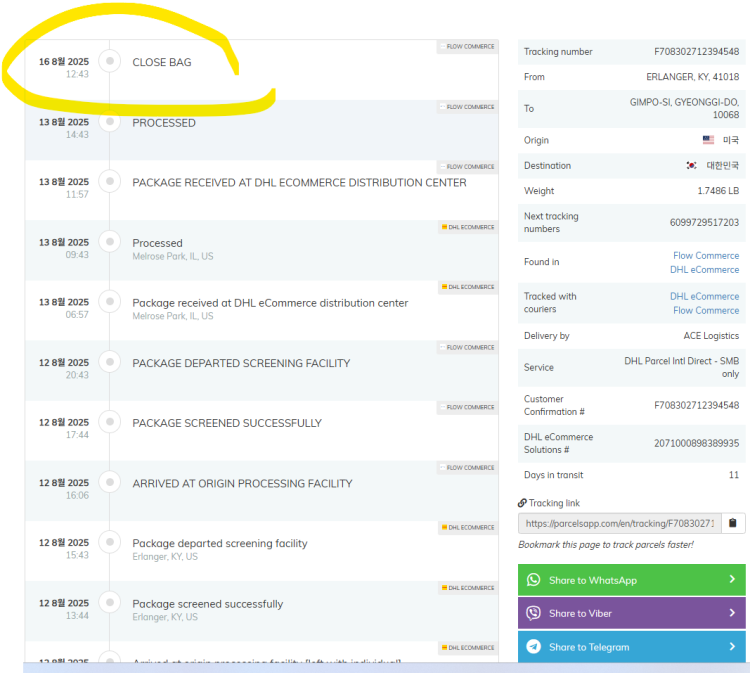Click the timeline marker at 06:57 event
The height and width of the screenshot is (673, 750).
pos(110,301)
